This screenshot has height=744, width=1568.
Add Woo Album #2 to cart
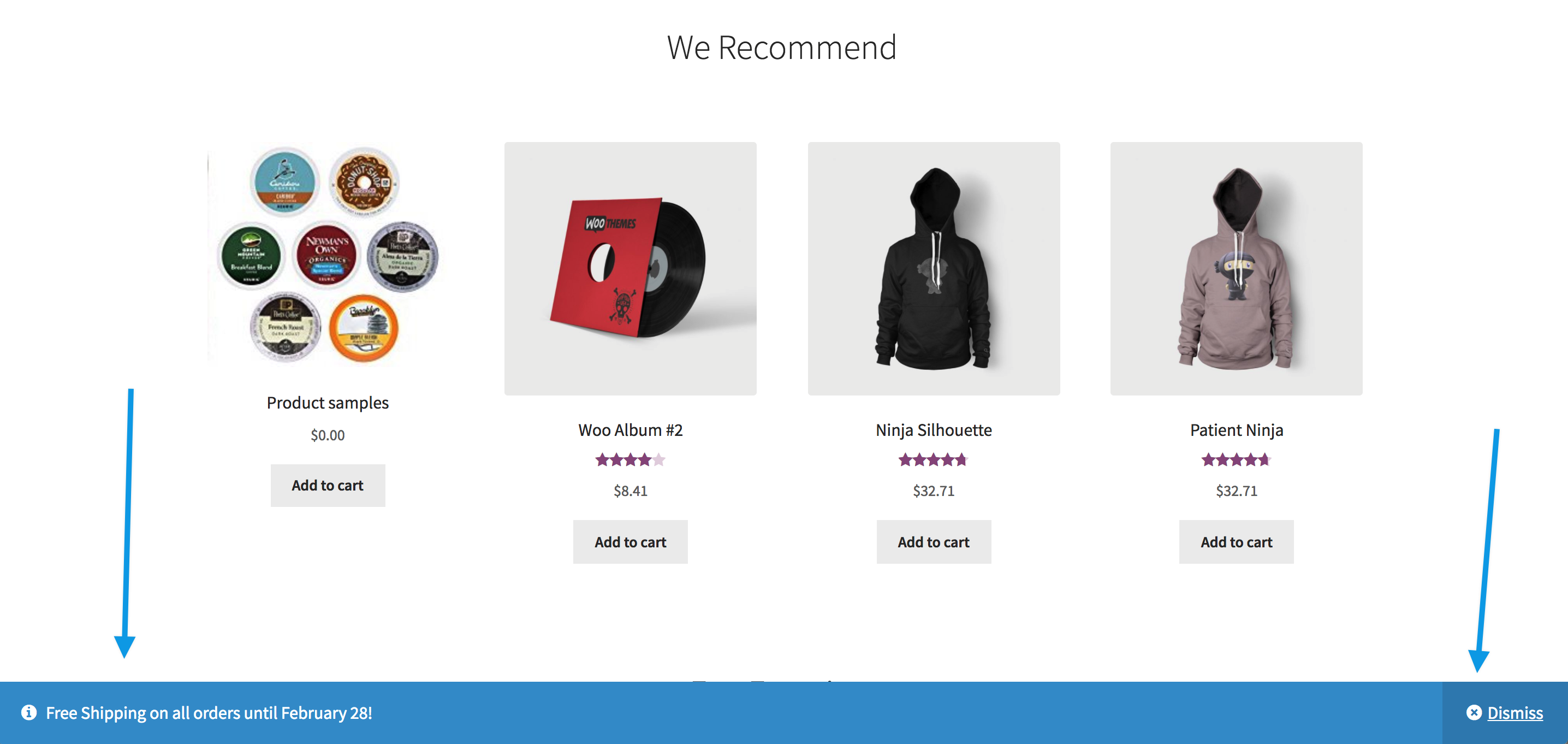[630, 541]
